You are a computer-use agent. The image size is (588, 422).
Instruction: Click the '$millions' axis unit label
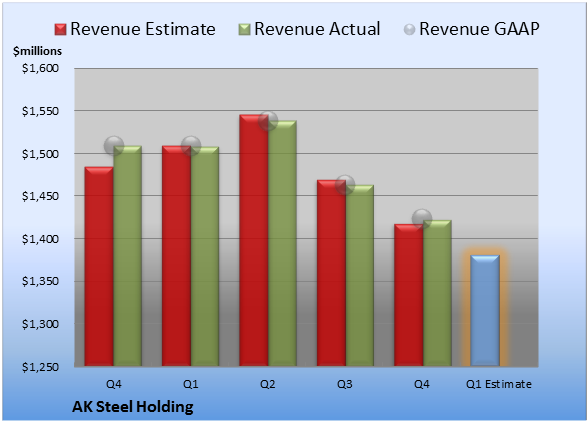(x=38, y=51)
